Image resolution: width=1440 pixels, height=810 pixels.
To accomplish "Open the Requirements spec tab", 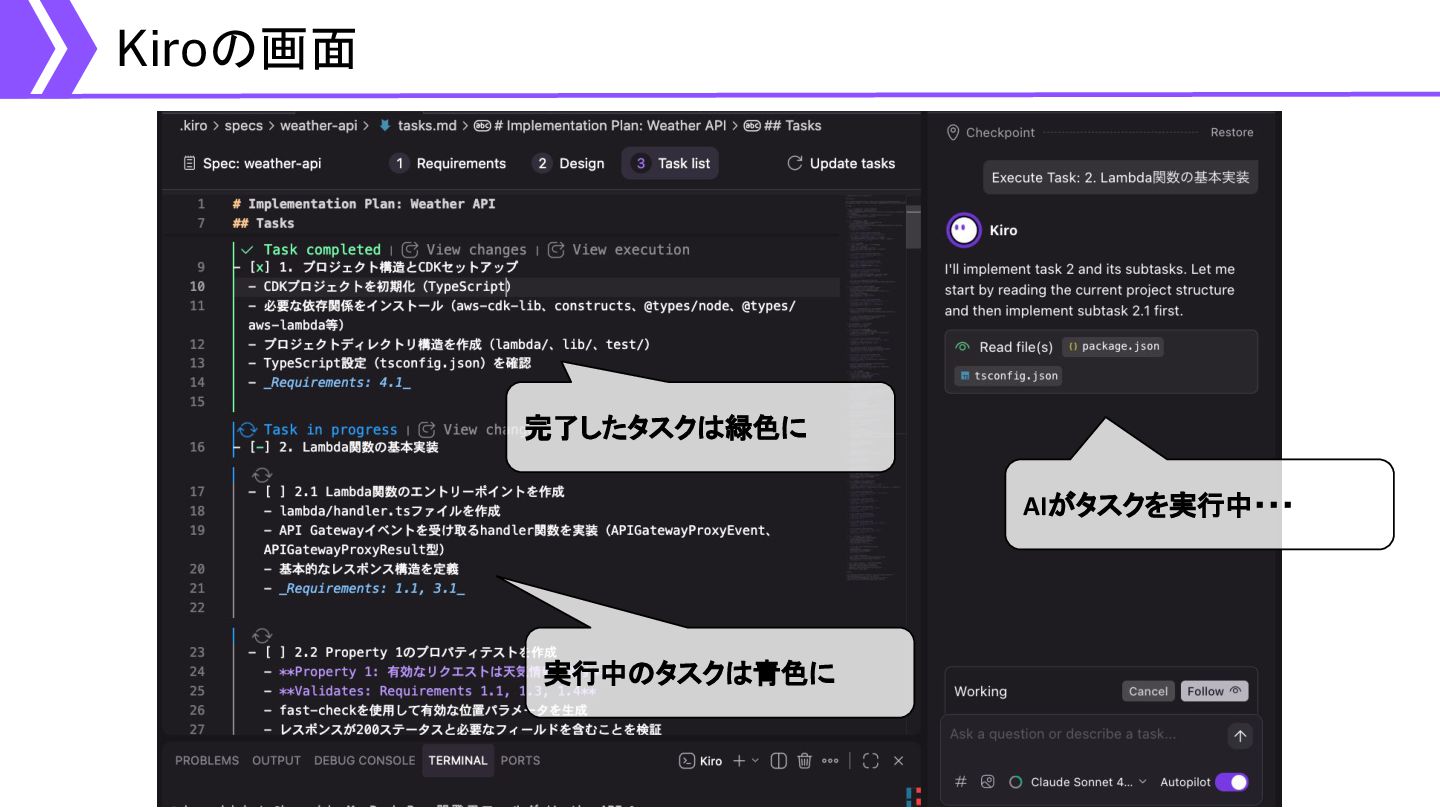I will pos(448,163).
